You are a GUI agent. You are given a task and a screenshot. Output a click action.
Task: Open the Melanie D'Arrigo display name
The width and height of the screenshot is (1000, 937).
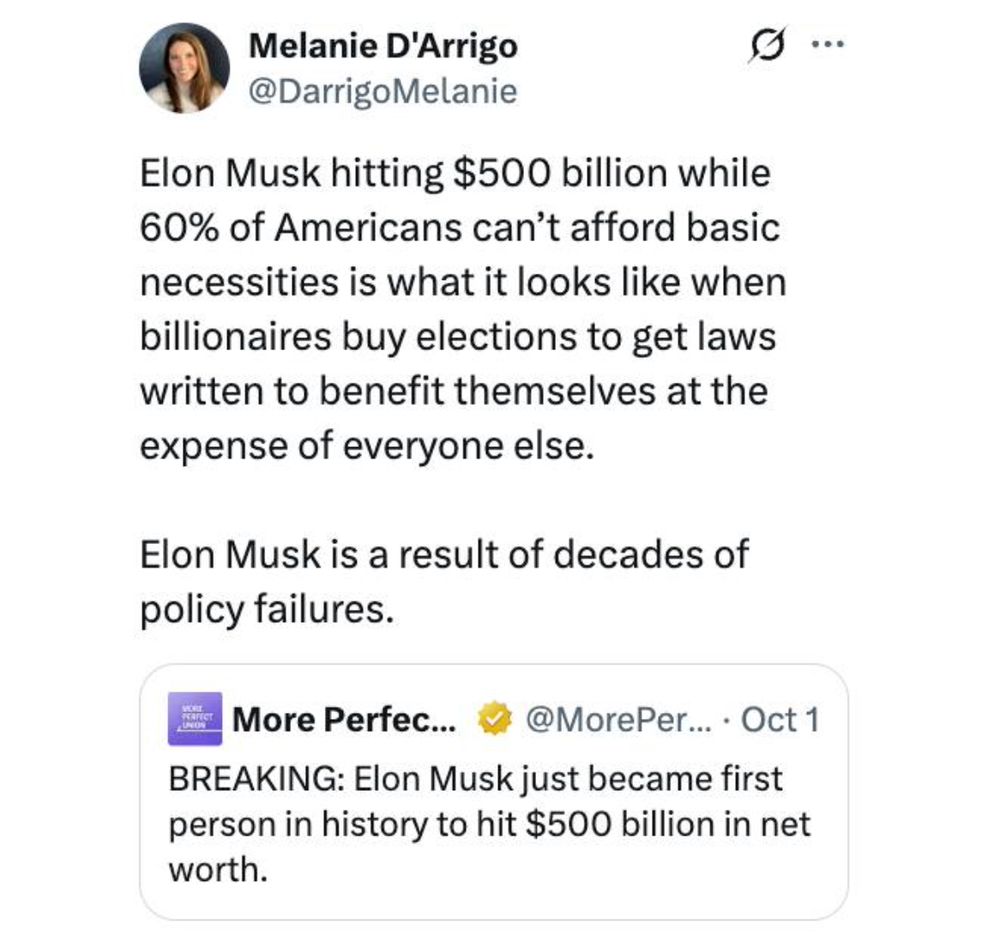(383, 45)
